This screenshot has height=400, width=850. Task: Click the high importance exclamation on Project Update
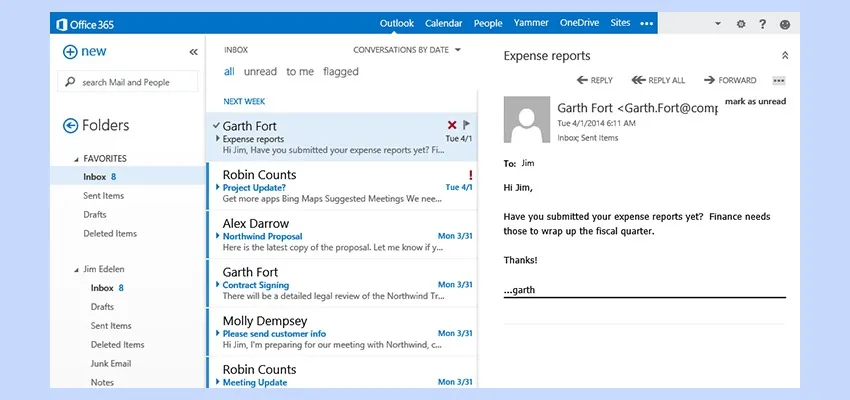coord(470,175)
